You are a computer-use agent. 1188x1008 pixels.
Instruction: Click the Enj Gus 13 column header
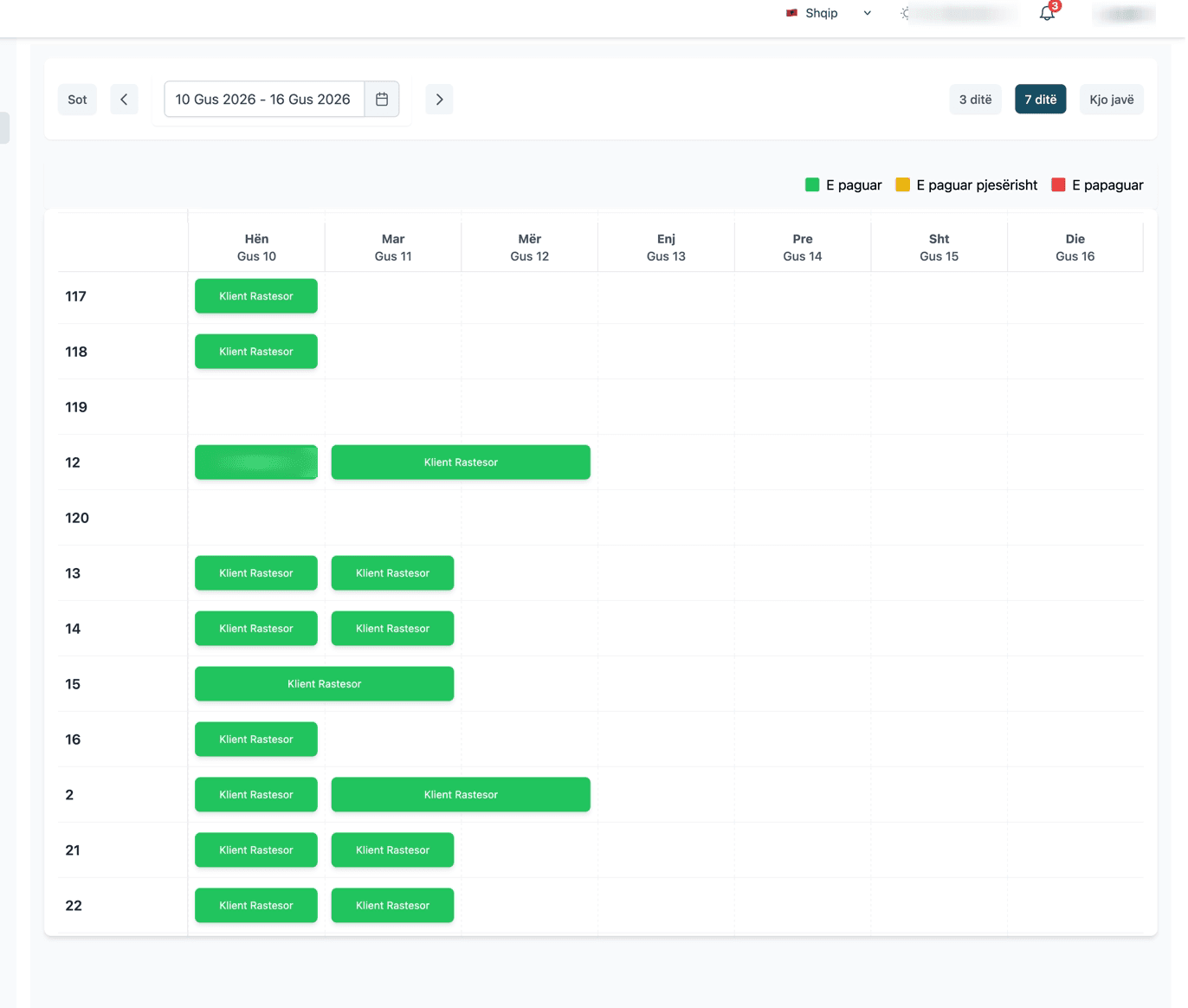[x=666, y=248]
